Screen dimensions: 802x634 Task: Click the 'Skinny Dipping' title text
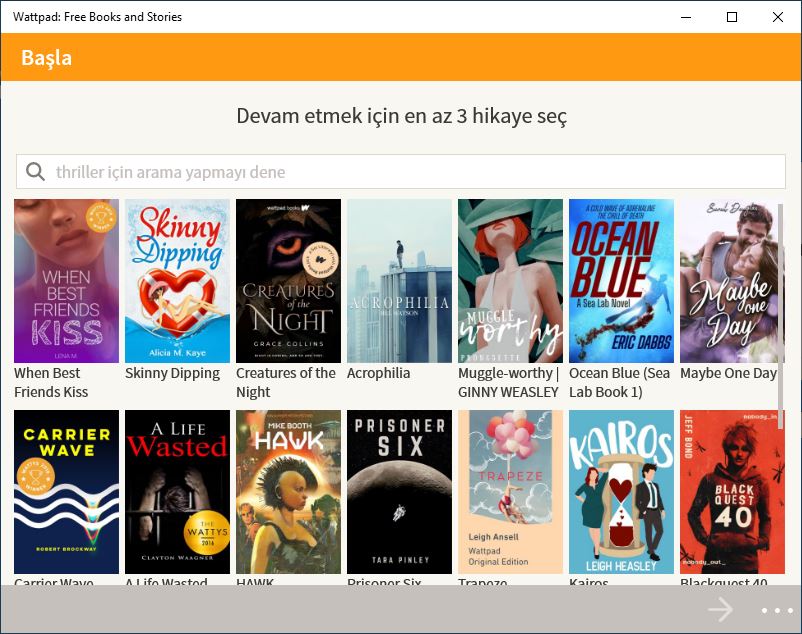click(172, 373)
